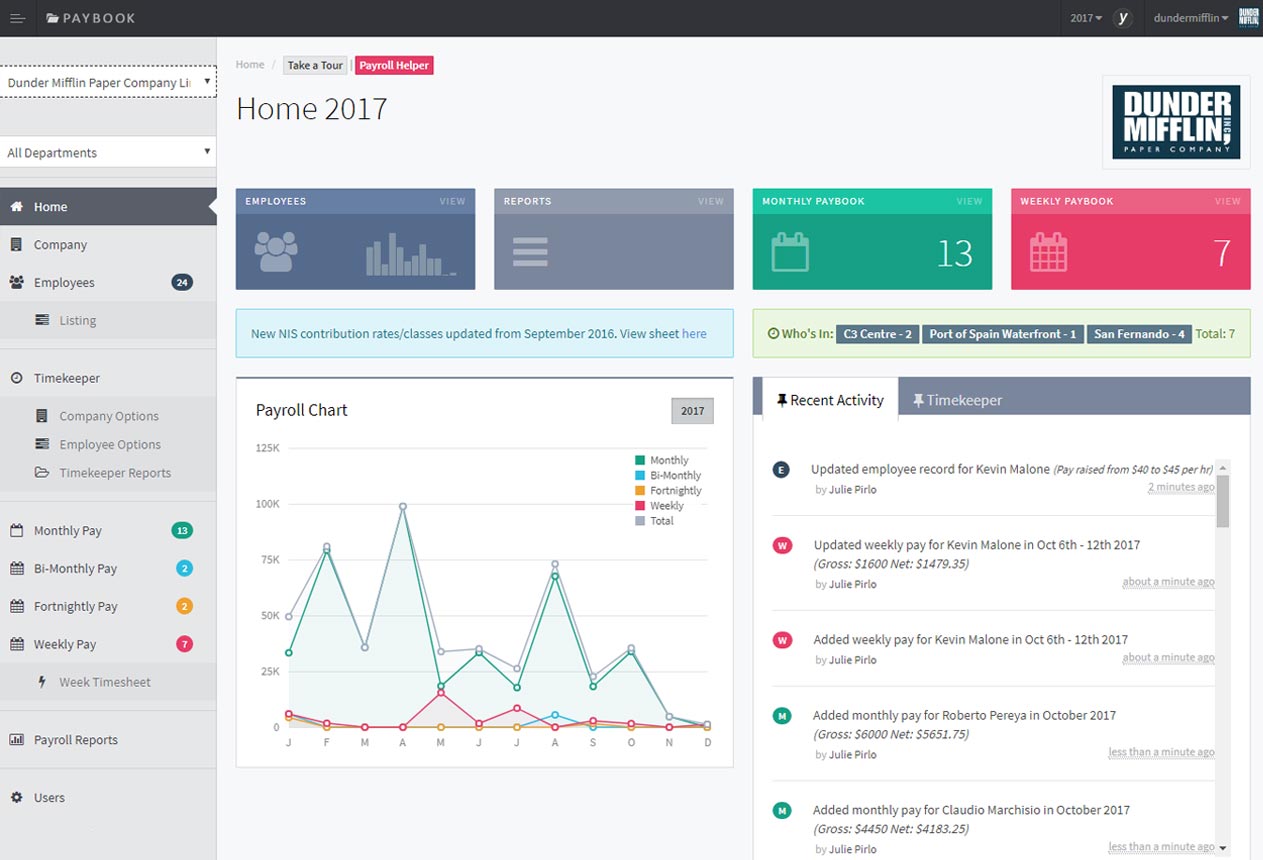Switch to the Timekeeper tab
Screen dimensions: 1263x860
tap(957, 400)
